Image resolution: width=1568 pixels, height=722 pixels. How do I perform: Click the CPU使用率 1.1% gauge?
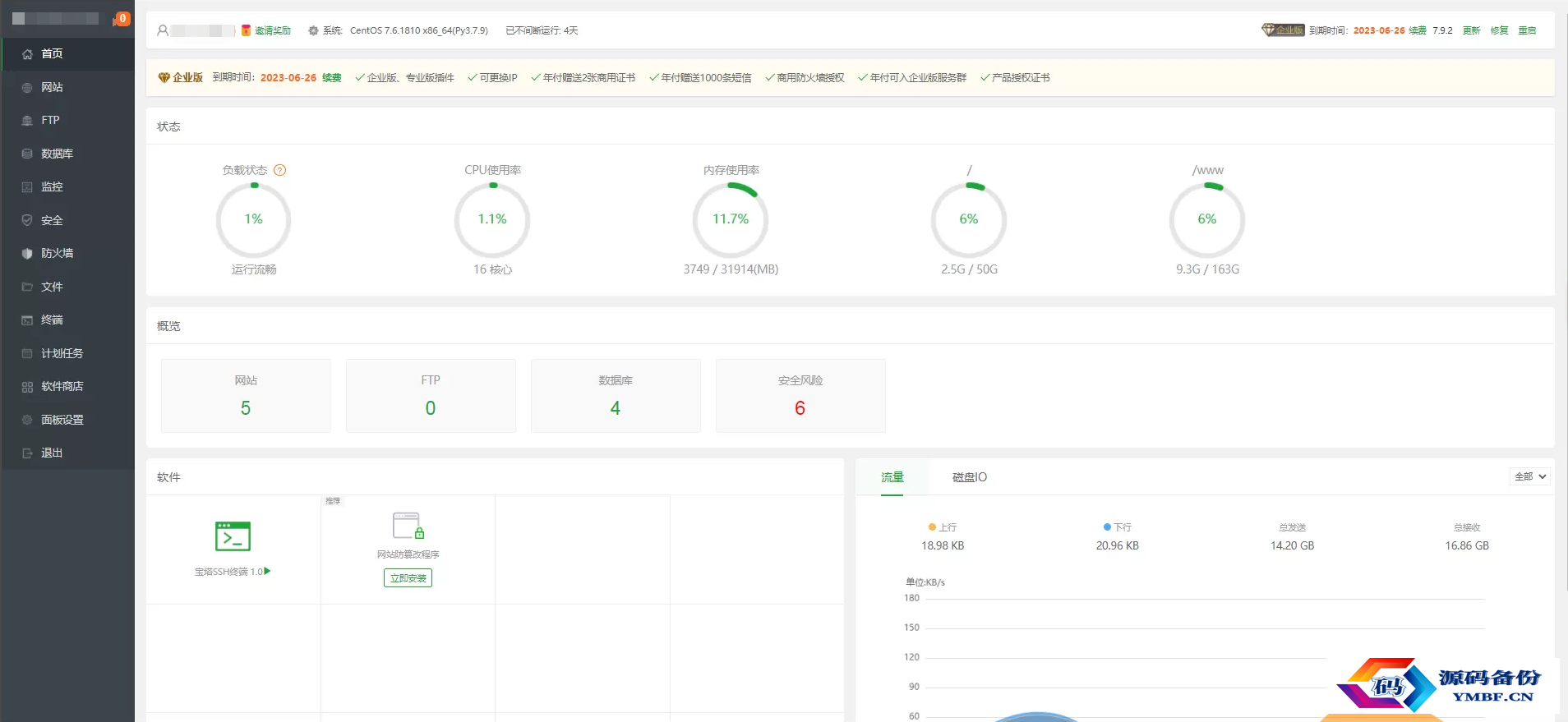pos(492,219)
